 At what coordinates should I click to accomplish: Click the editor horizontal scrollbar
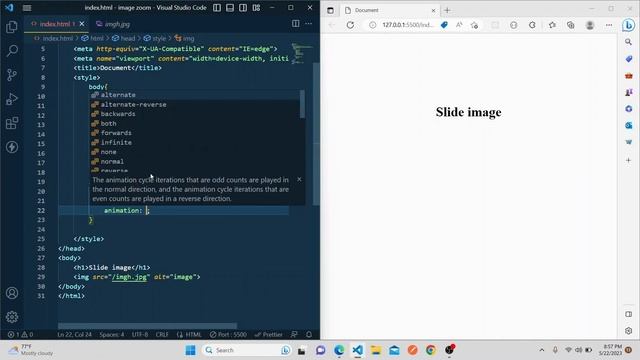click(147, 326)
